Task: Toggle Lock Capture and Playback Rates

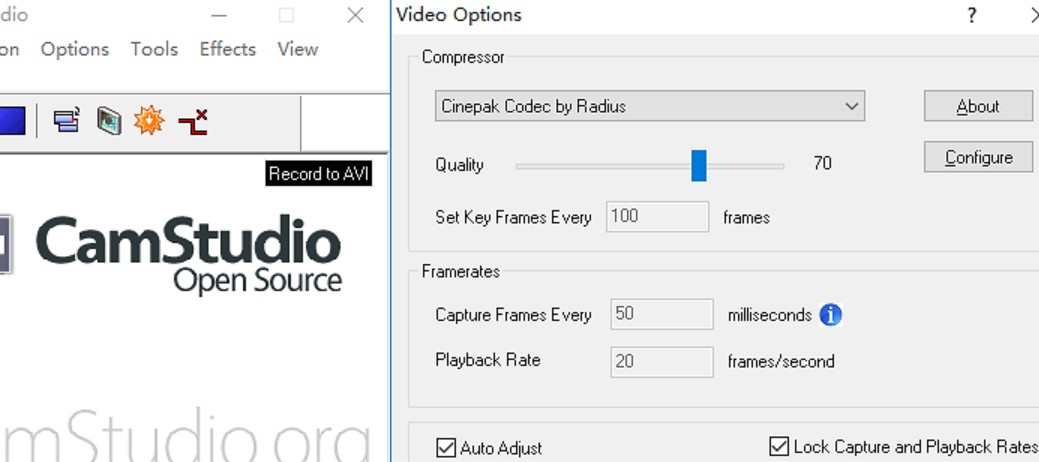Action: coord(779,446)
